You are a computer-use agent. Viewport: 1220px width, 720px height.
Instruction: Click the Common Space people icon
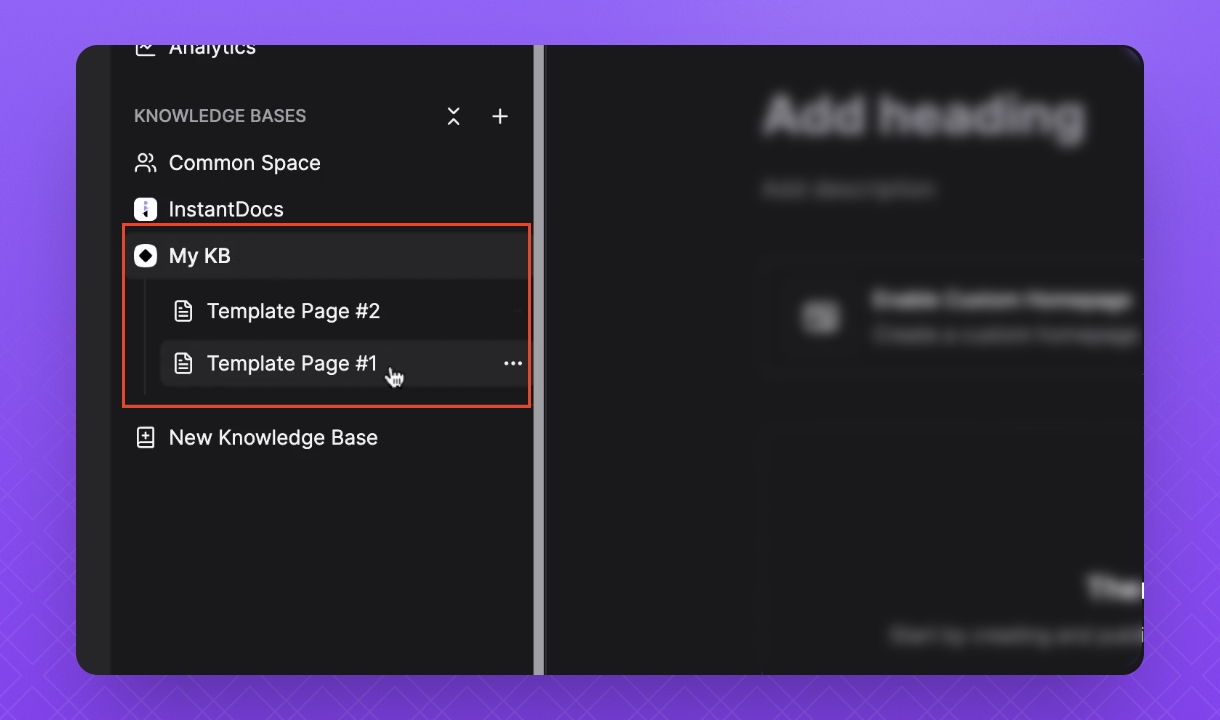pos(146,163)
